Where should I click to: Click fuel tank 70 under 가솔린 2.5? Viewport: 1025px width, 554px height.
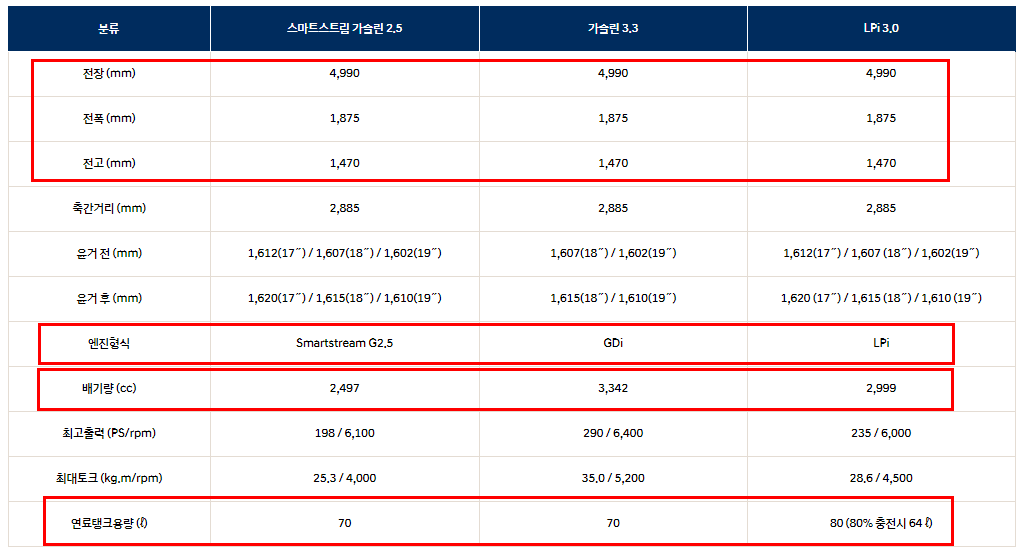(x=344, y=523)
